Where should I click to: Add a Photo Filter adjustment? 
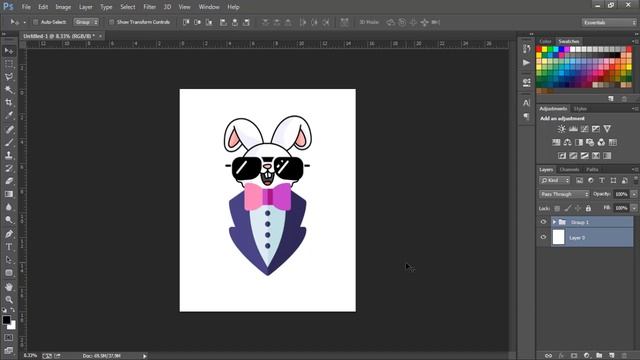tap(590, 142)
